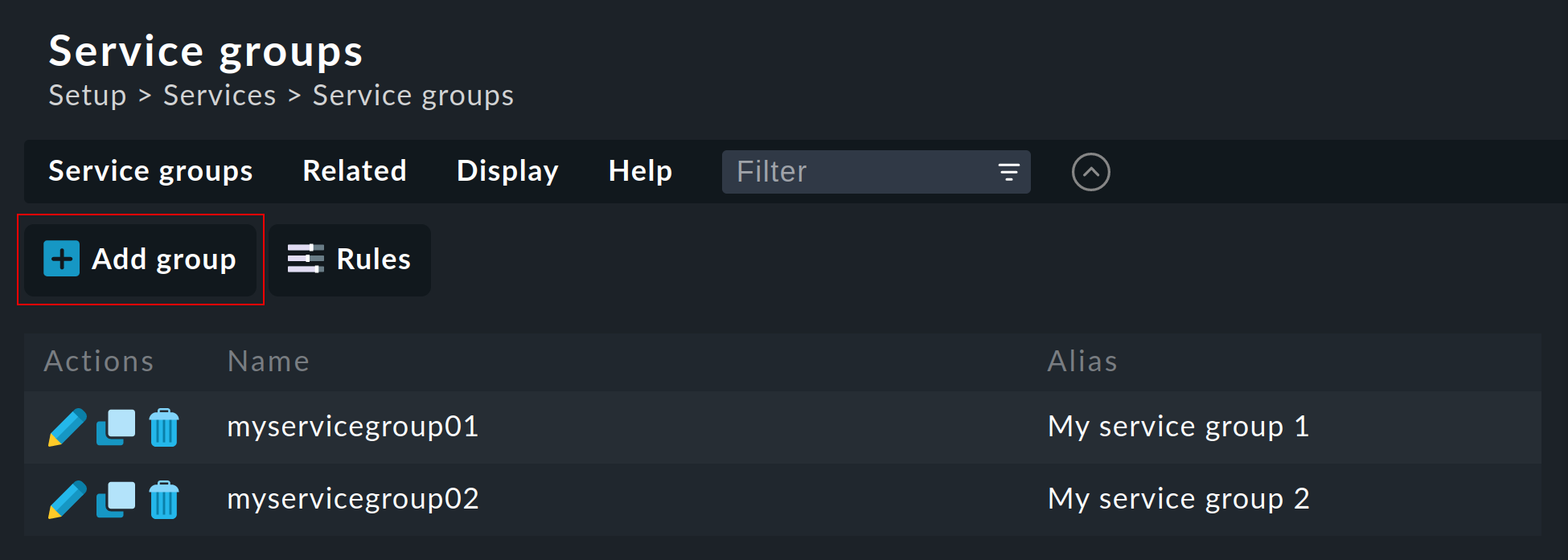
Task: Click the filter settings icon in the filter field
Action: (1009, 171)
